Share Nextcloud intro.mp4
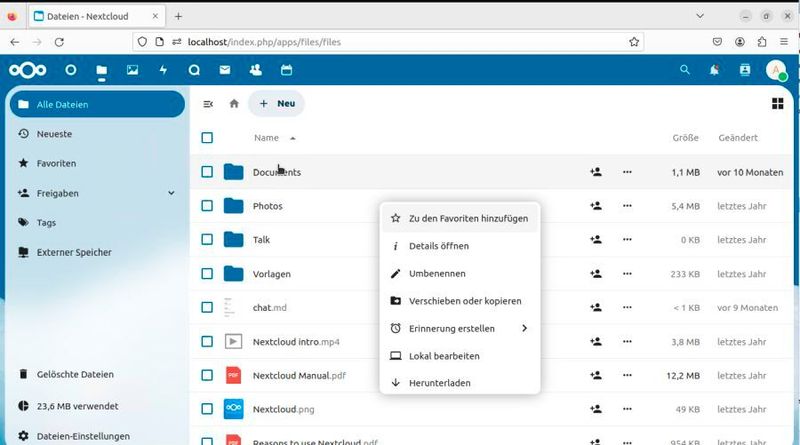Viewport: 800px width, 445px height. pyautogui.click(x=596, y=341)
